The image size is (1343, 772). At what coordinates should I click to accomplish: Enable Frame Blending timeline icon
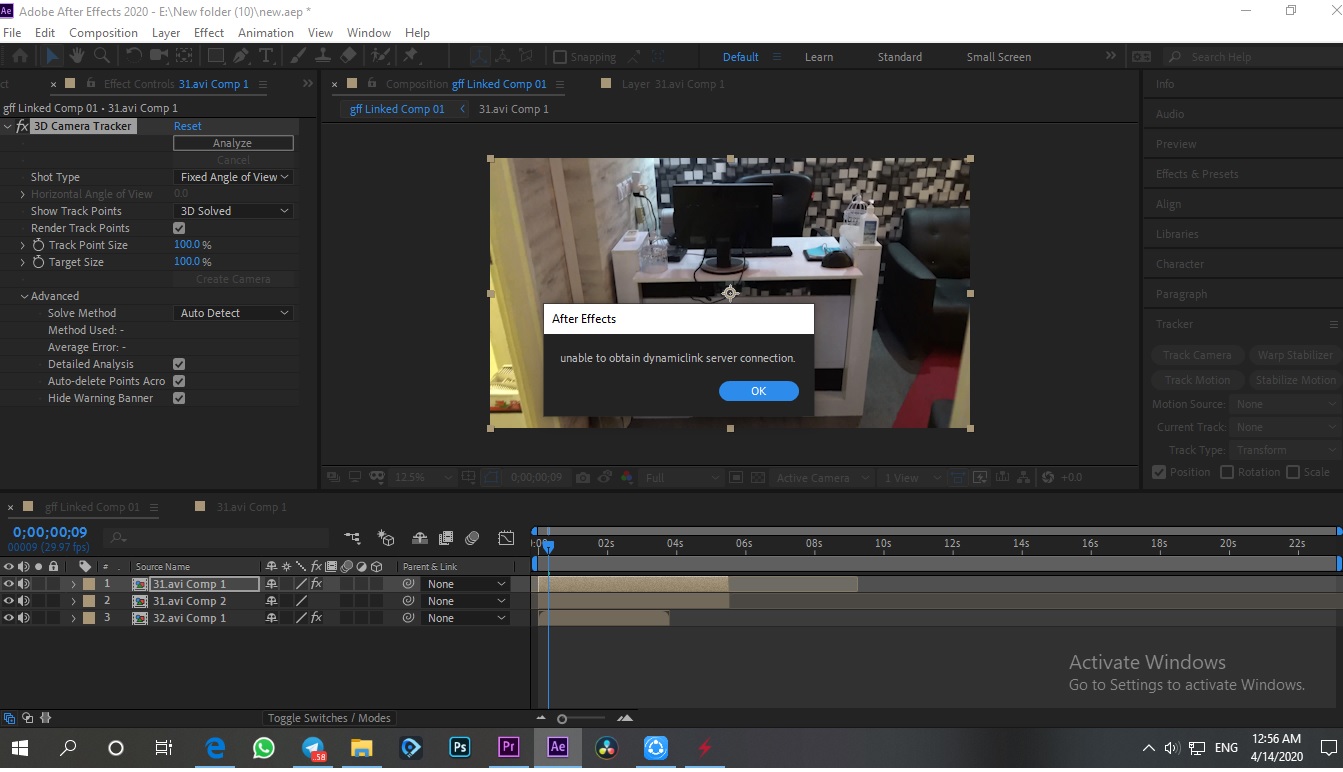(446, 538)
